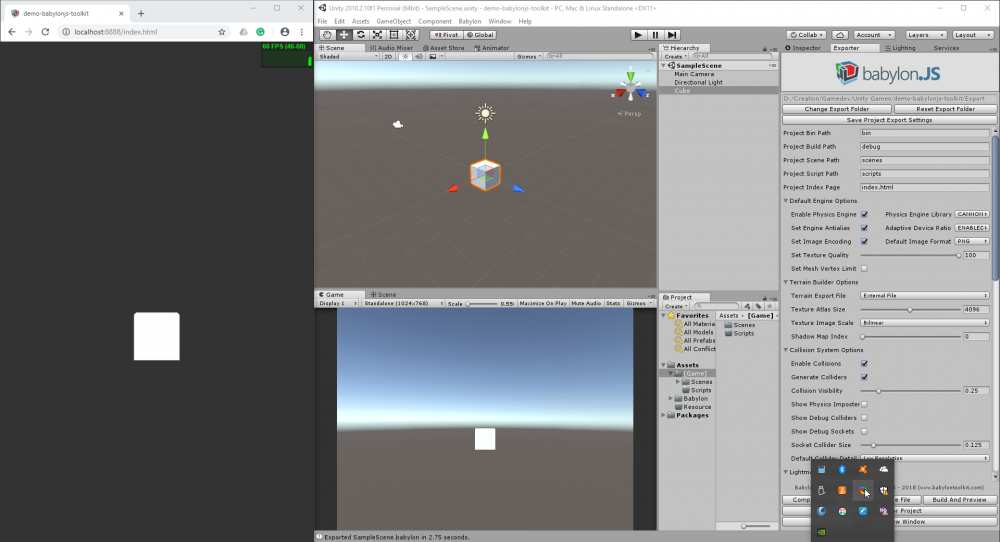Click the sun Directional Light gizmo in scene
This screenshot has height=542, width=1000.
pyautogui.click(x=485, y=114)
